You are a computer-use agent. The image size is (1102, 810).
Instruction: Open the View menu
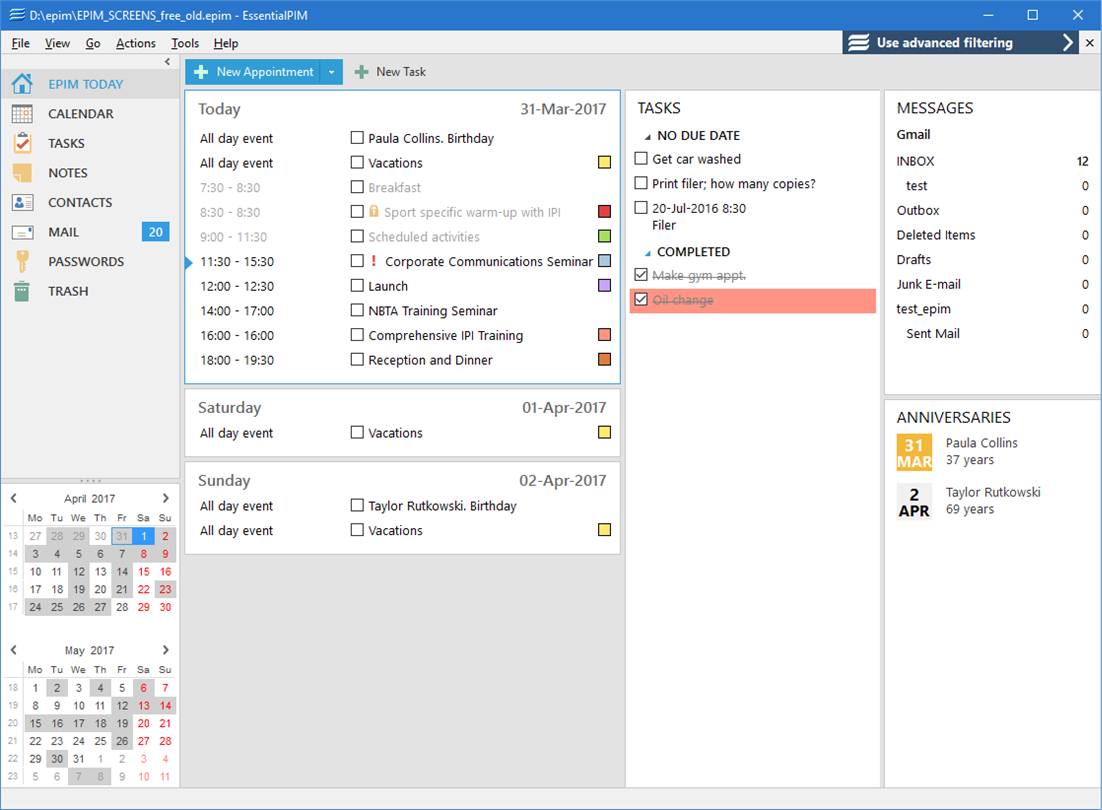57,43
